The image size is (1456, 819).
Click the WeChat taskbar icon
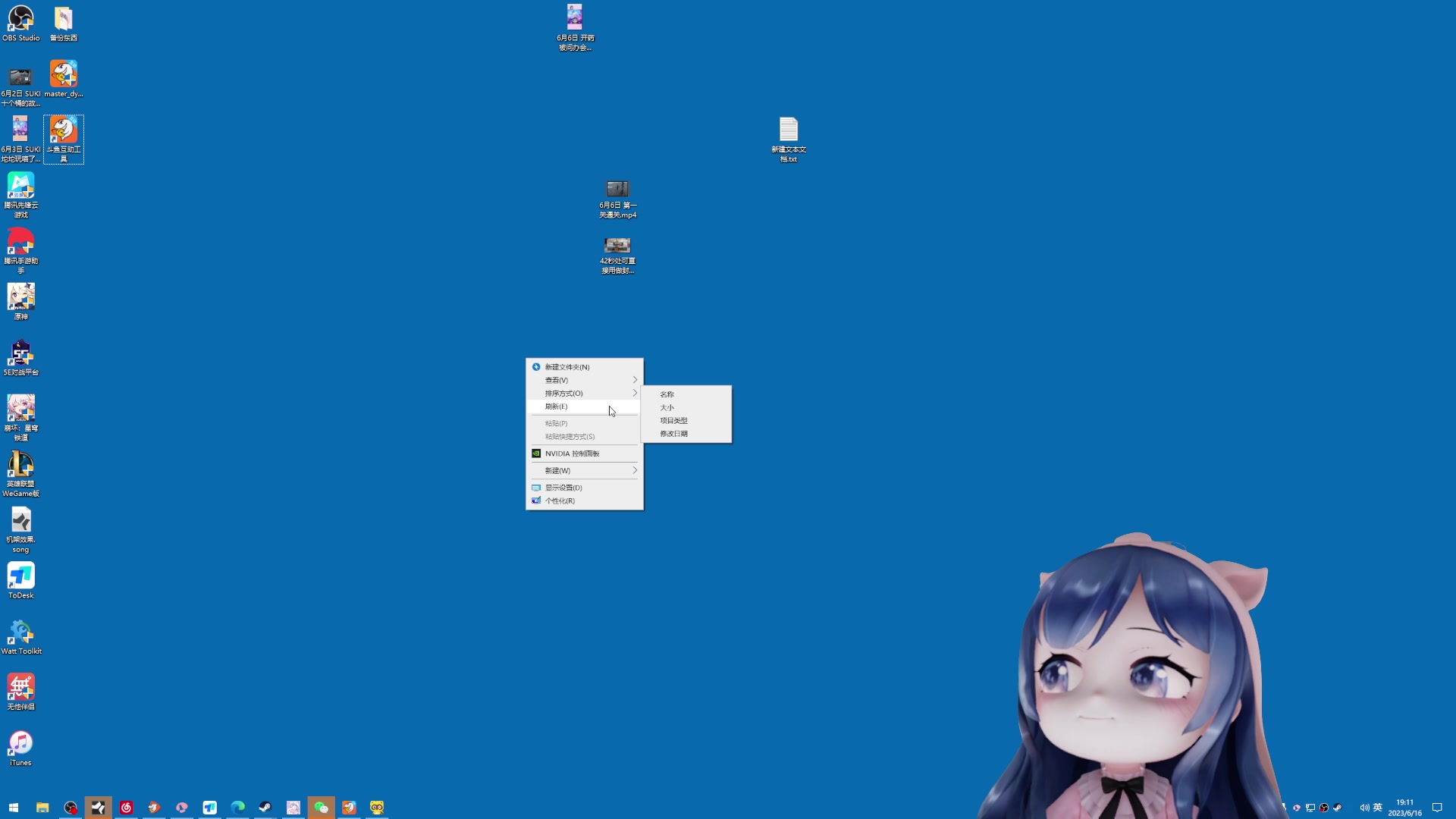[x=321, y=808]
